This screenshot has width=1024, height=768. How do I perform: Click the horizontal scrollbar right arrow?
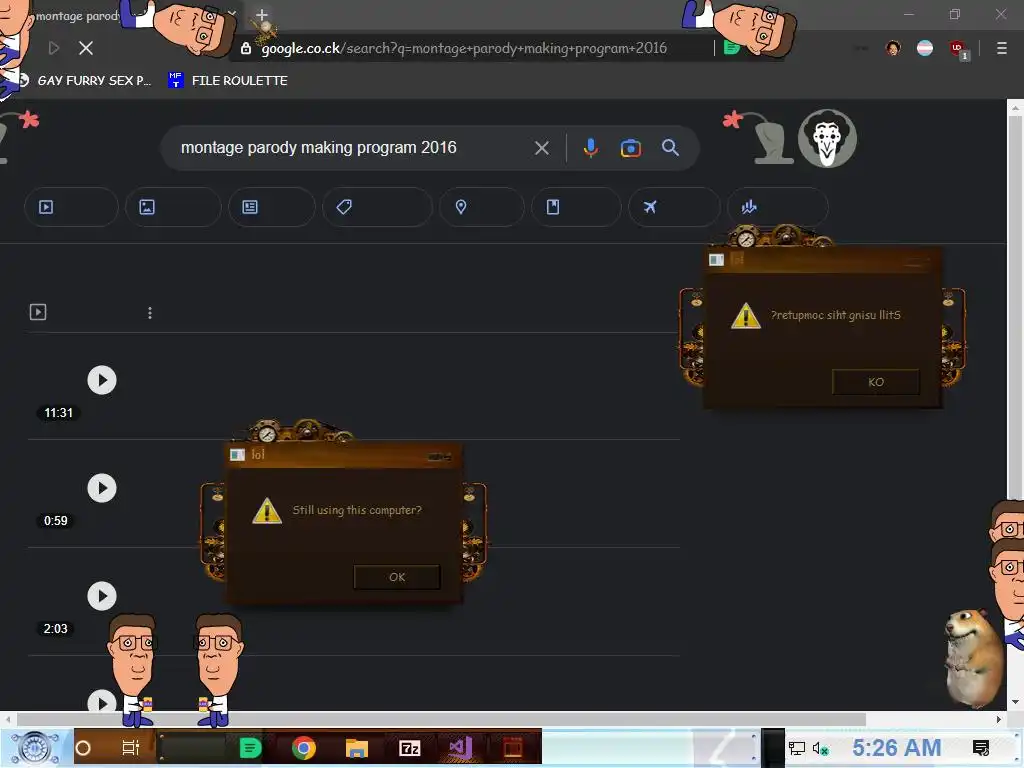(999, 719)
